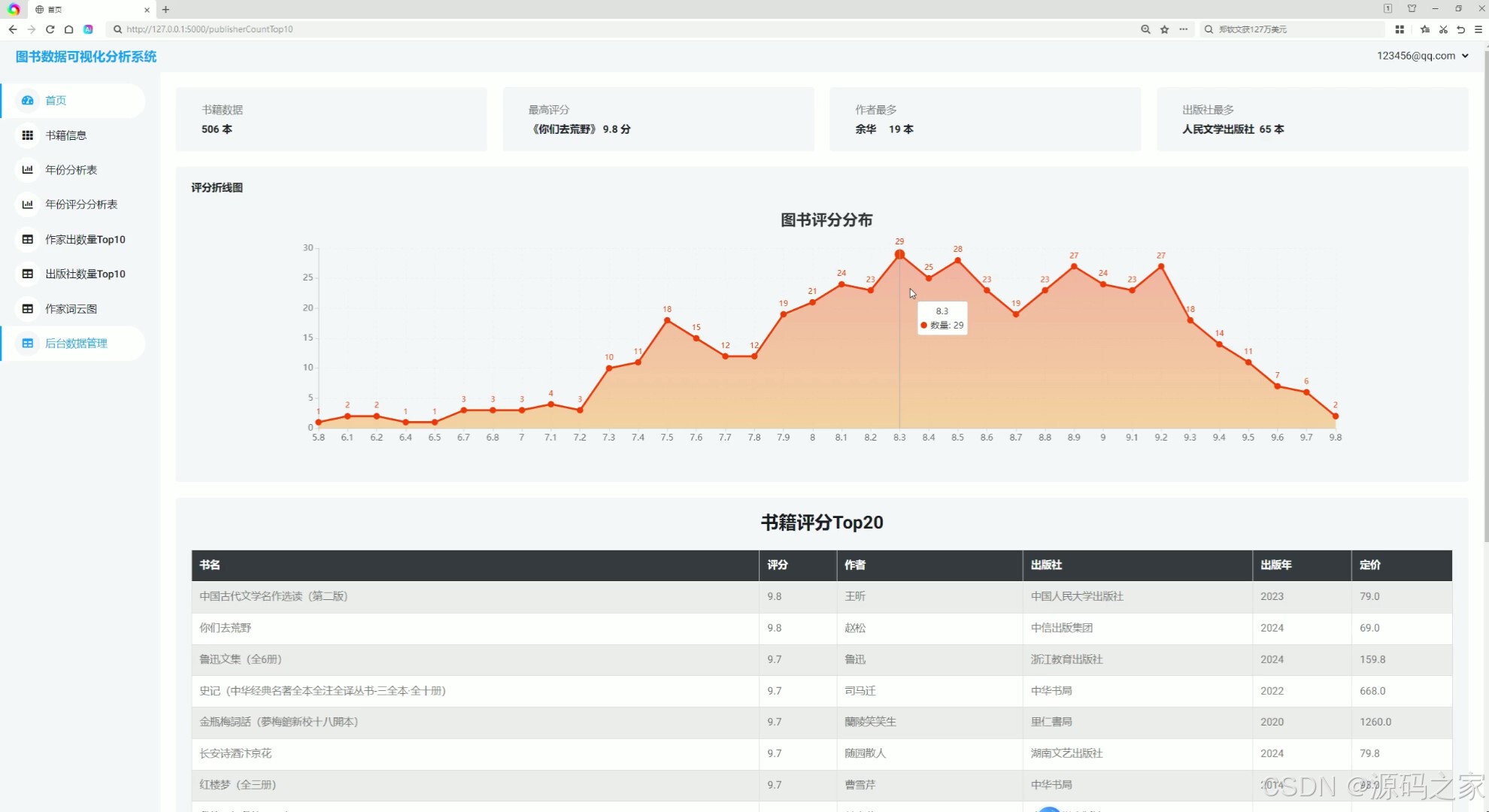Click the dashboard icon beside 首页
Image resolution: width=1489 pixels, height=812 pixels.
click(x=28, y=100)
